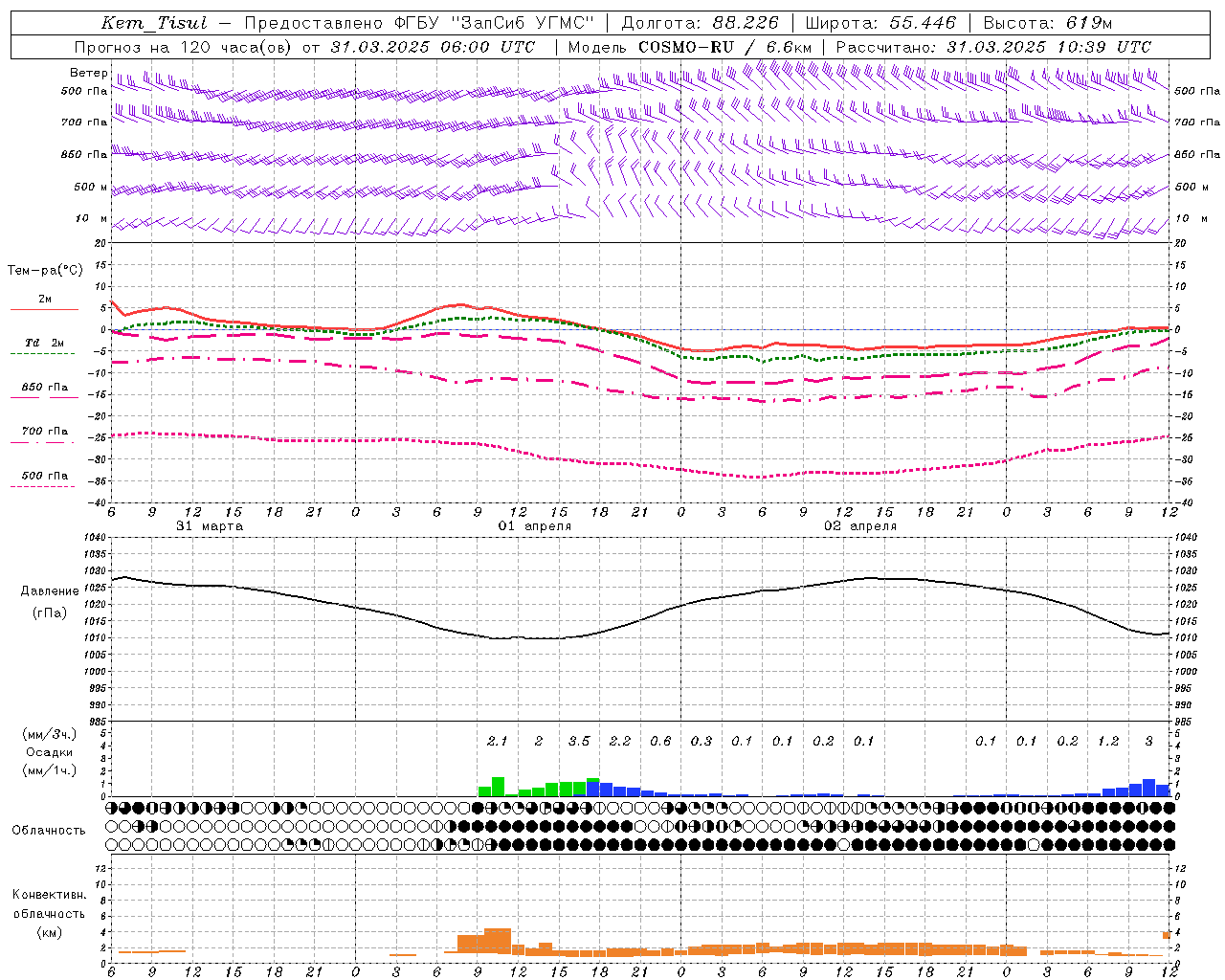
Task: Click the isolated orange square at 4 km
Action: [1167, 935]
